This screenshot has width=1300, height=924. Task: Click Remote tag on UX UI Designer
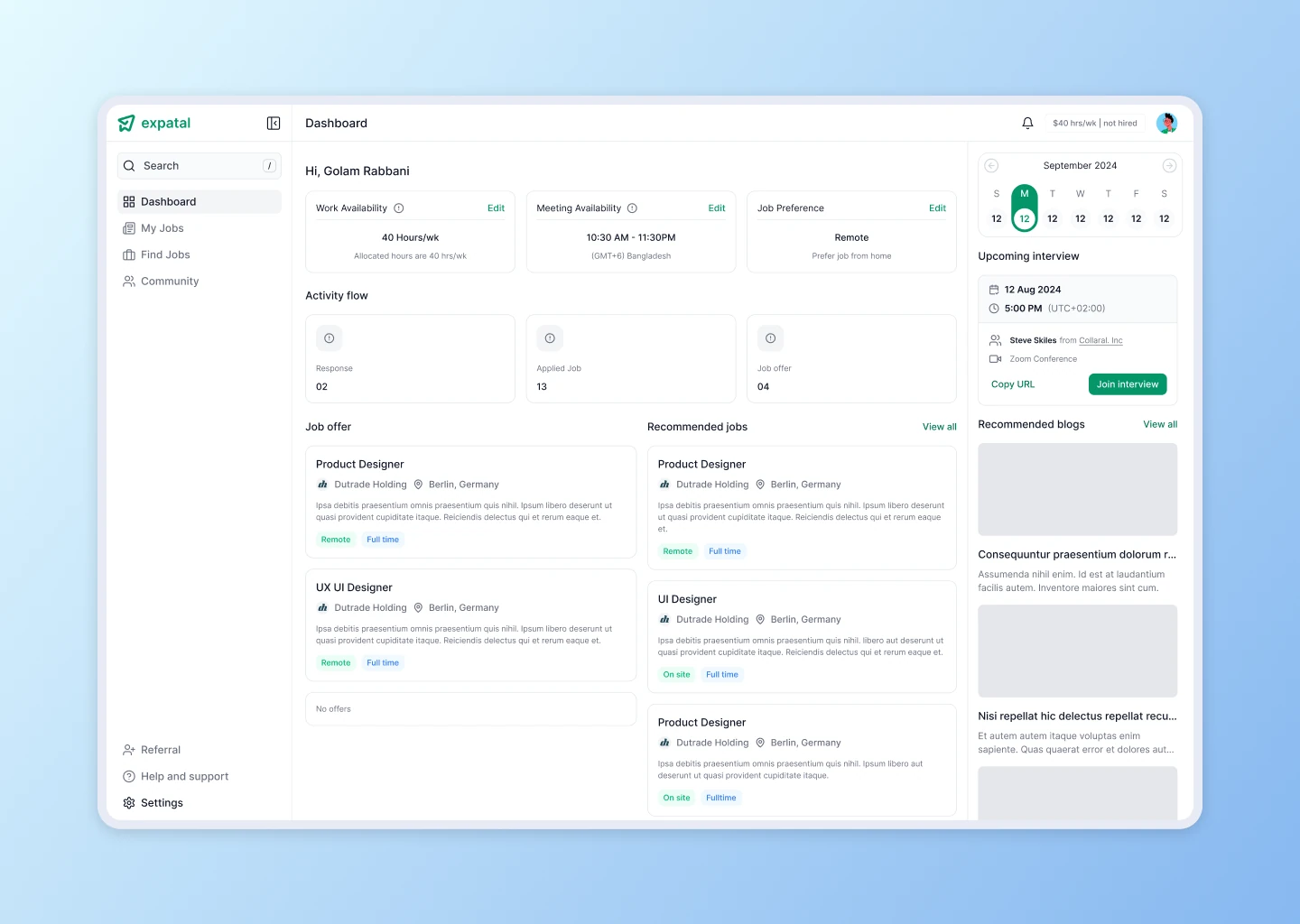(336, 663)
